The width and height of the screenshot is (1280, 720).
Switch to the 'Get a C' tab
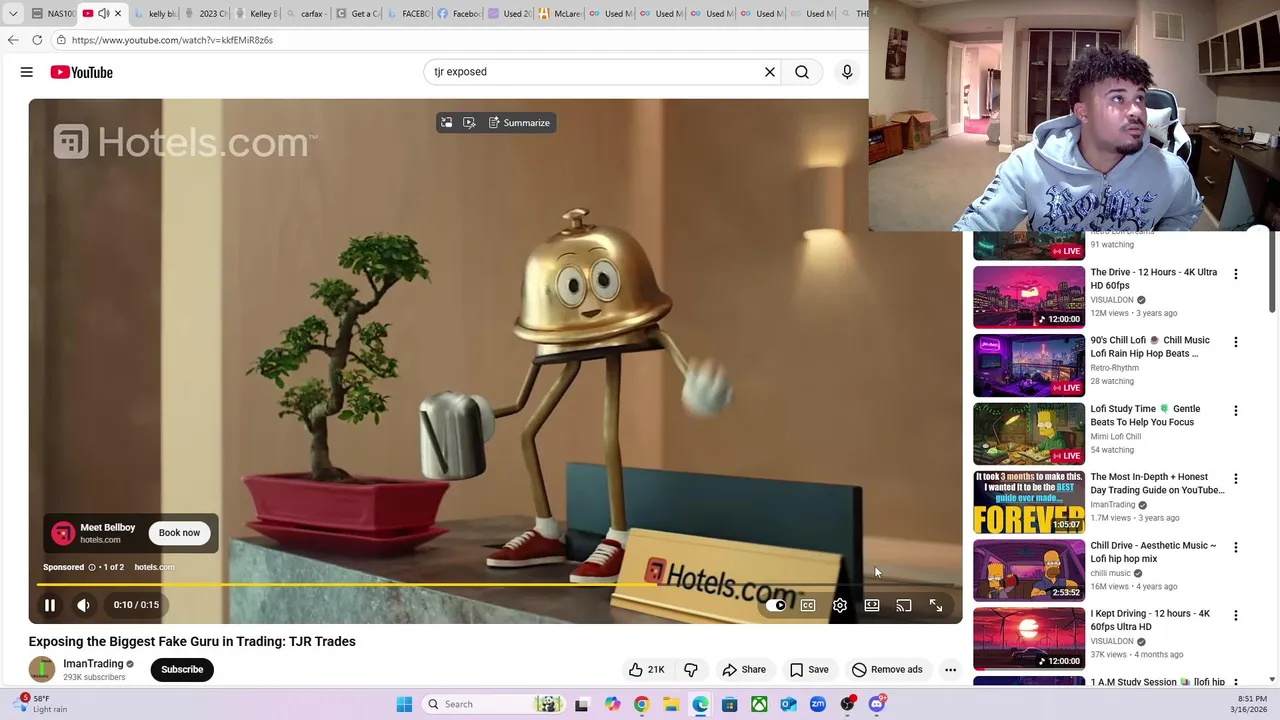(357, 14)
